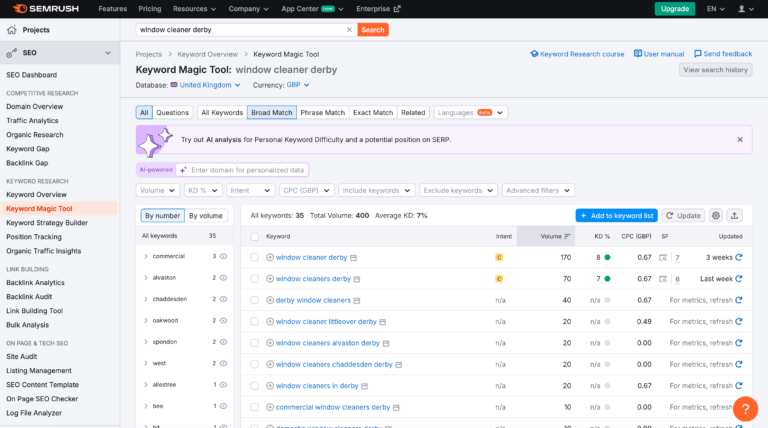Open the orange help question bubble
768x428 pixels.
[745, 409]
